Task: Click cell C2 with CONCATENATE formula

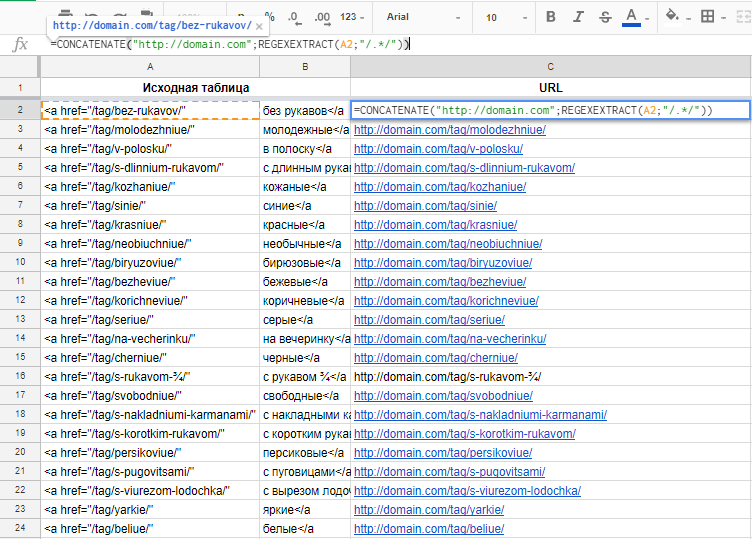Action: click(551, 110)
